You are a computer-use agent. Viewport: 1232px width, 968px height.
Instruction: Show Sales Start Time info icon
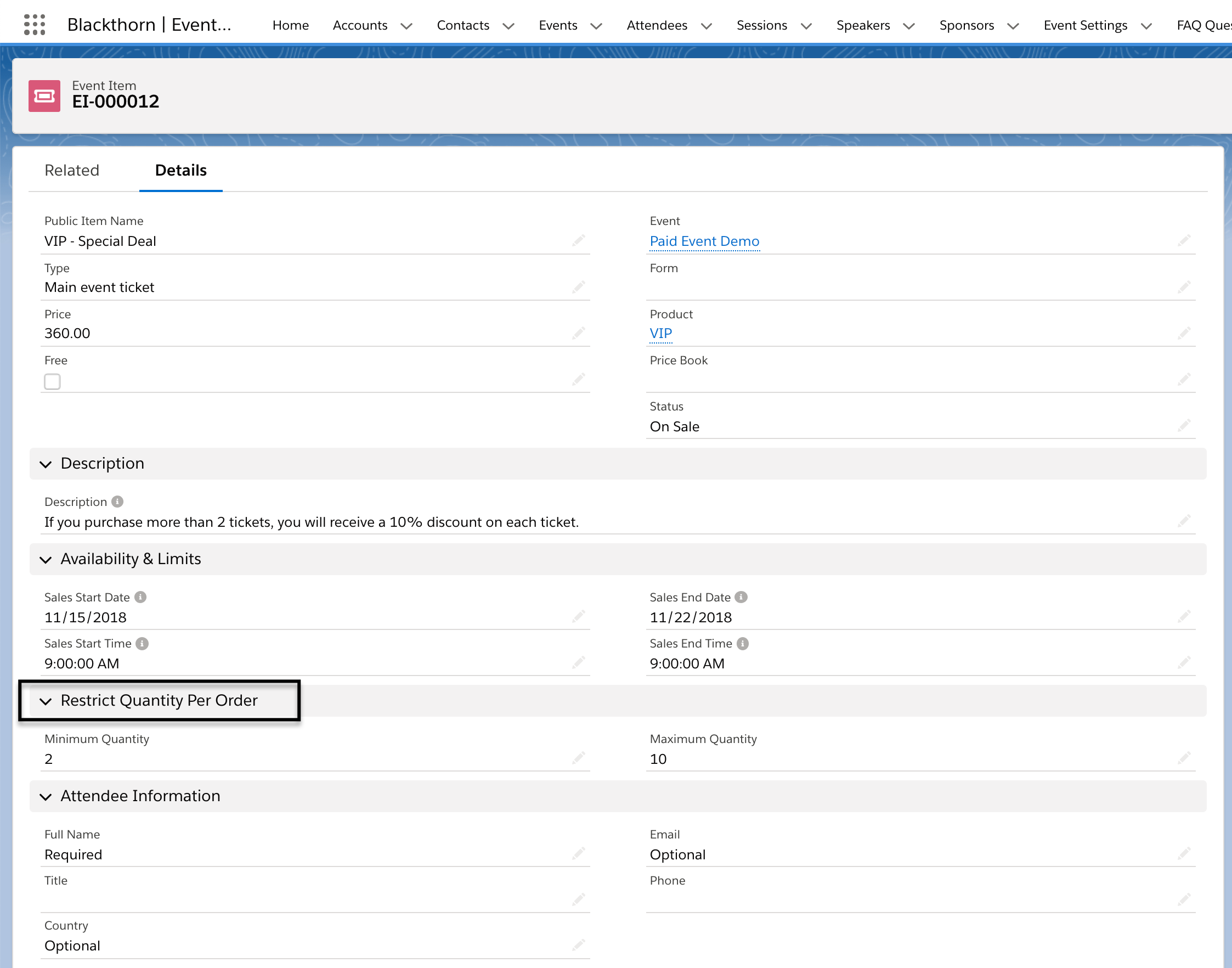coord(142,643)
